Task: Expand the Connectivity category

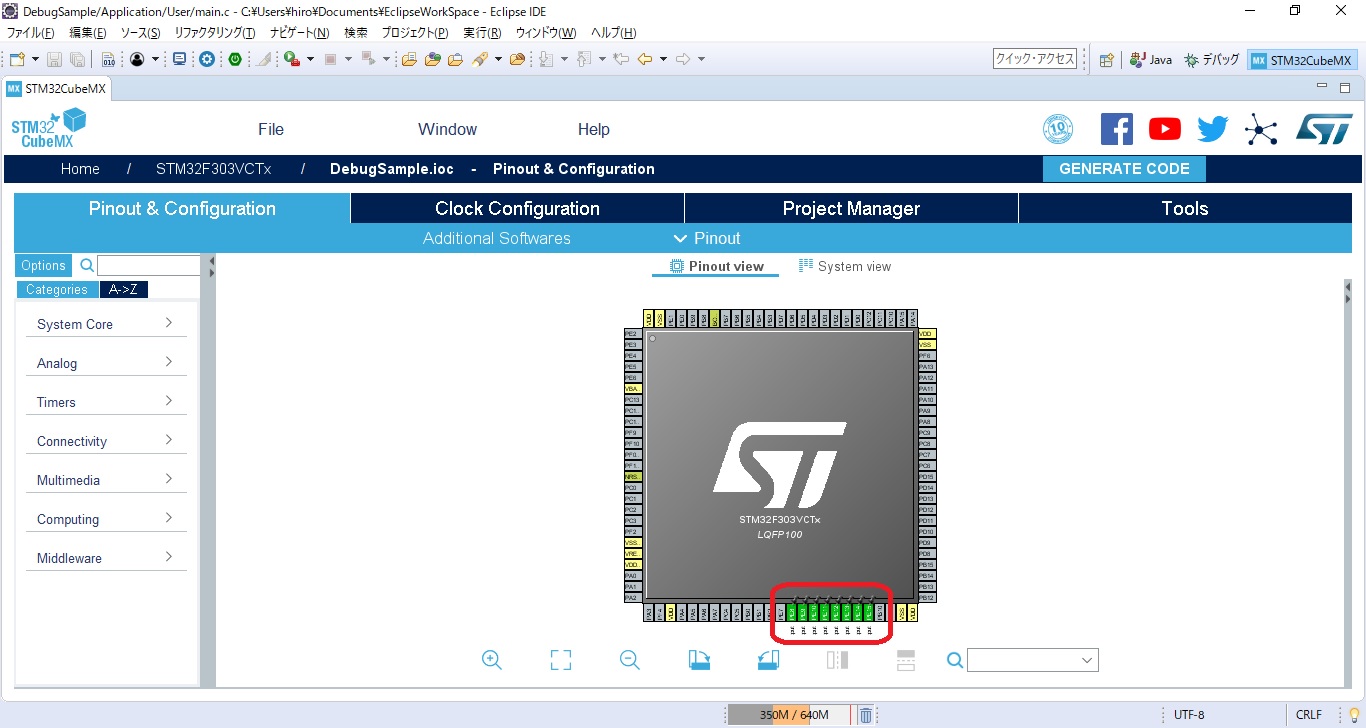Action: tap(105, 441)
